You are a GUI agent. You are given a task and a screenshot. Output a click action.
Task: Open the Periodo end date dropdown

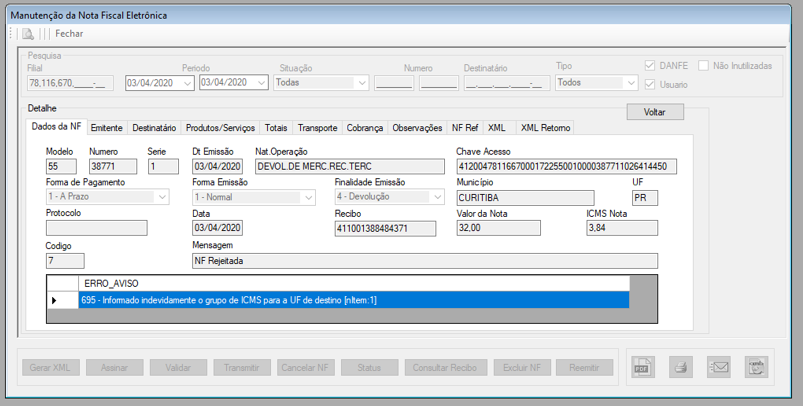point(262,83)
